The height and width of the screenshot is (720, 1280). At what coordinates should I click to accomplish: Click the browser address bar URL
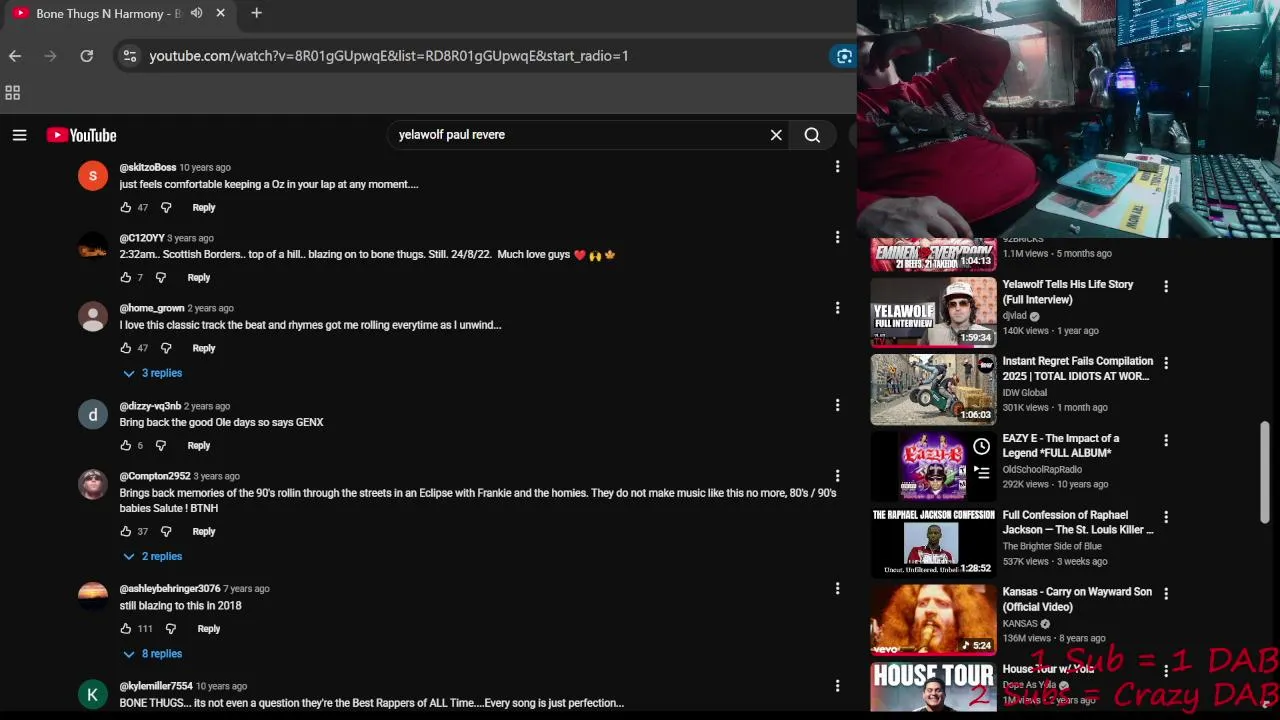[389, 56]
